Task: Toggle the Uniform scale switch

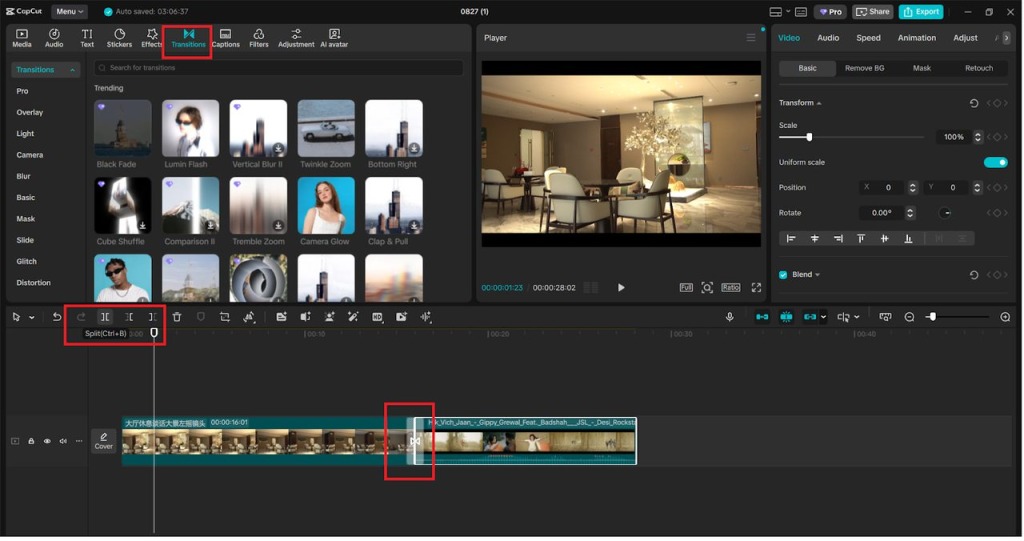Action: (x=995, y=162)
